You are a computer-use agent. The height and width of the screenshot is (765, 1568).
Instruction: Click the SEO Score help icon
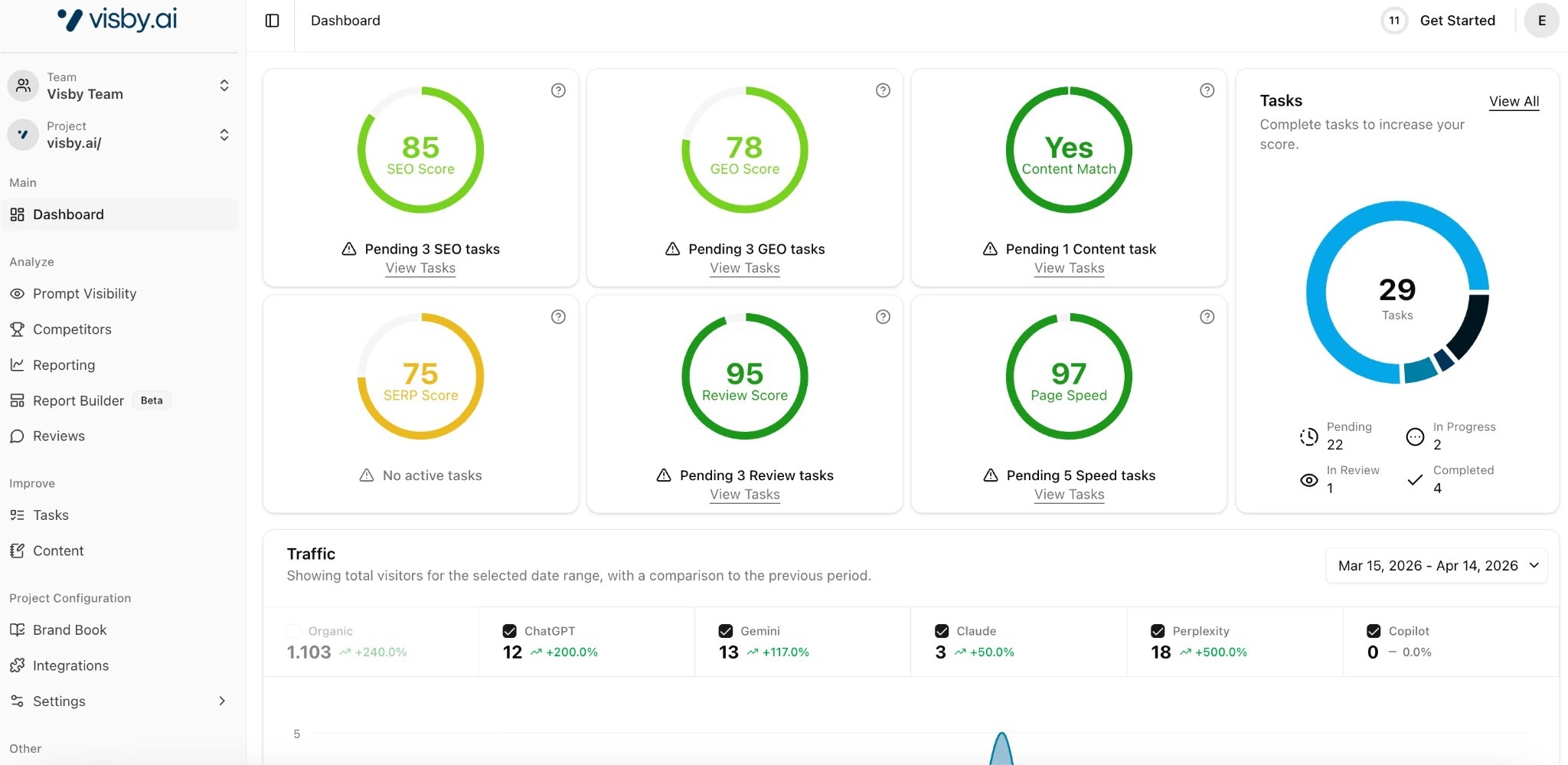pos(558,90)
